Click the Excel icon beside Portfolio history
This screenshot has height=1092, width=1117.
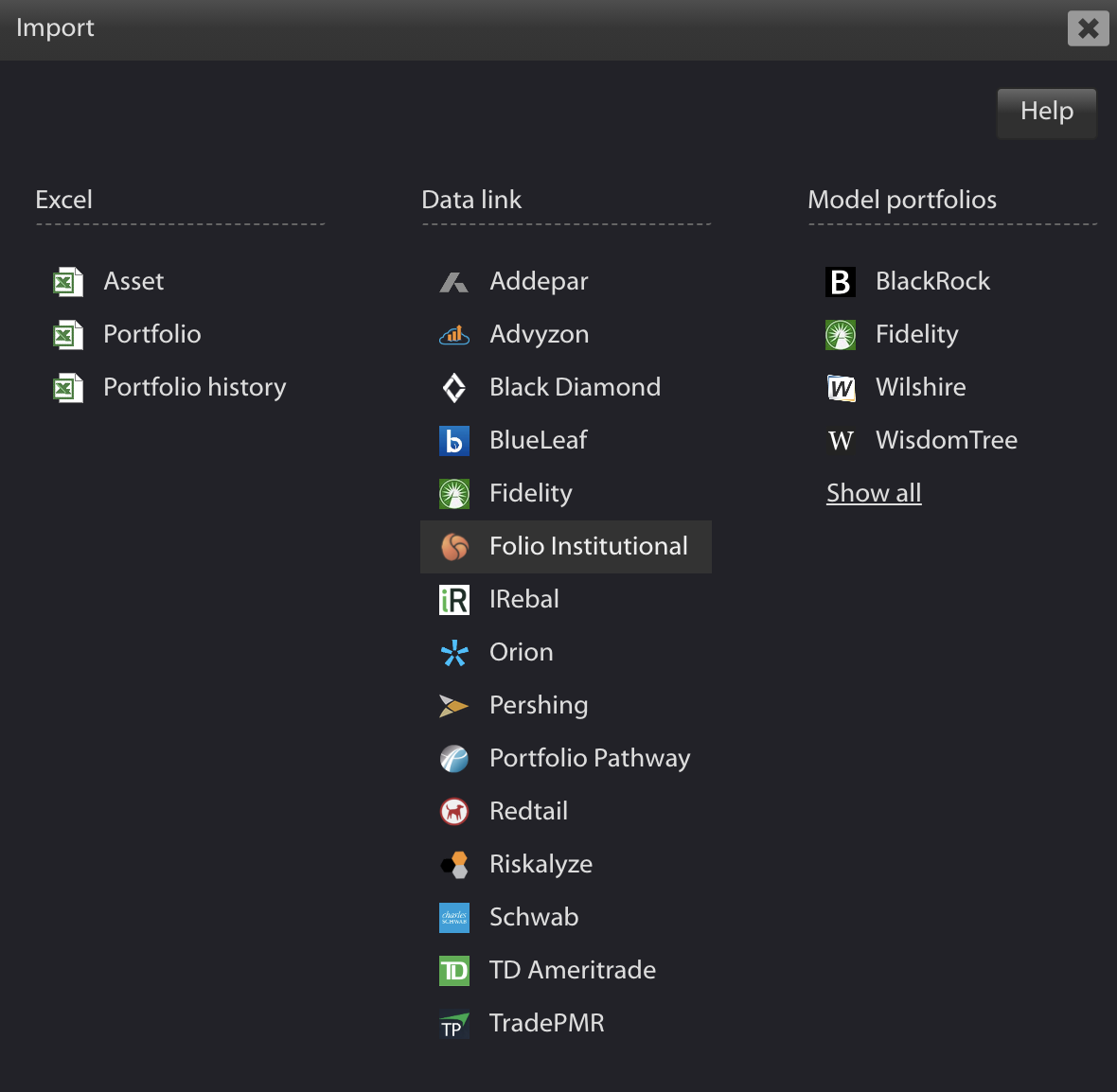pos(68,388)
